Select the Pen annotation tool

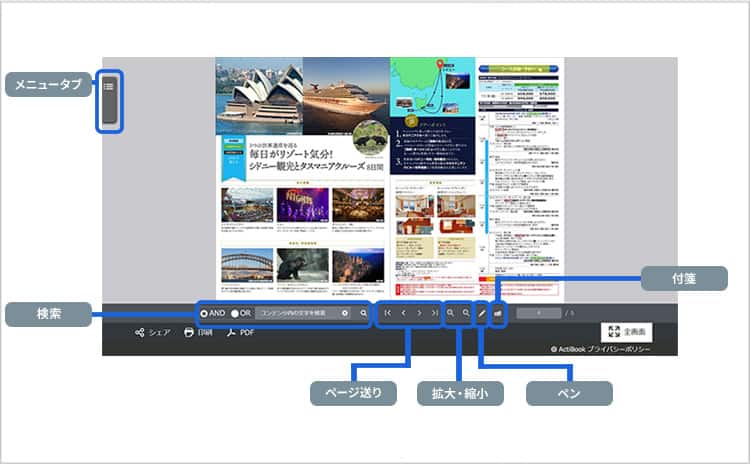coord(482,313)
